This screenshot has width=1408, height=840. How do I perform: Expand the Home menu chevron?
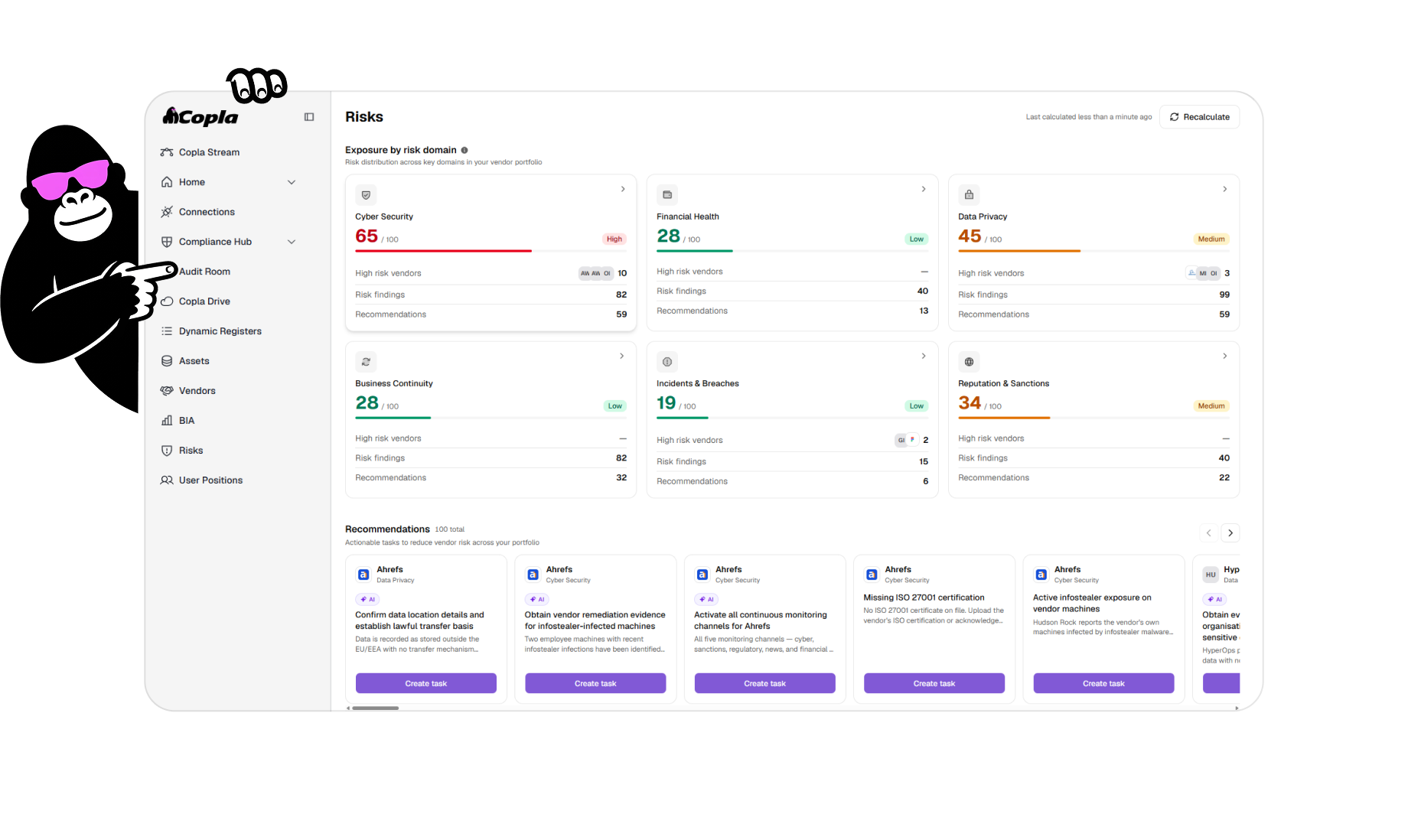(x=292, y=182)
